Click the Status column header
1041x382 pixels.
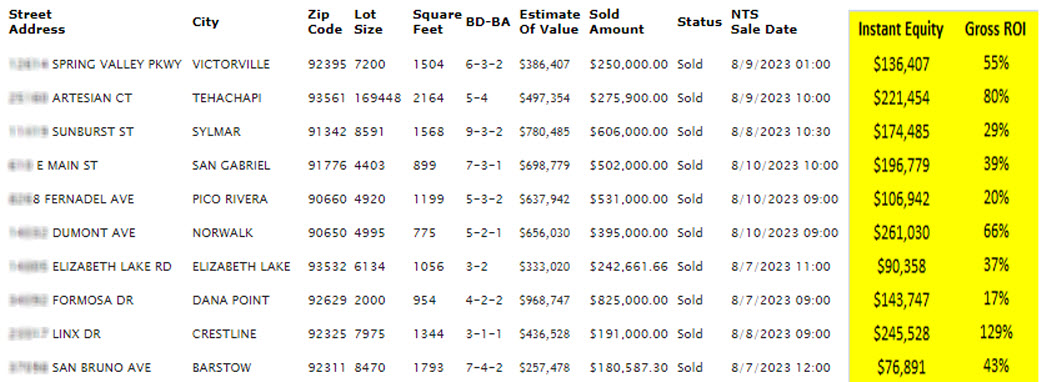(x=699, y=22)
